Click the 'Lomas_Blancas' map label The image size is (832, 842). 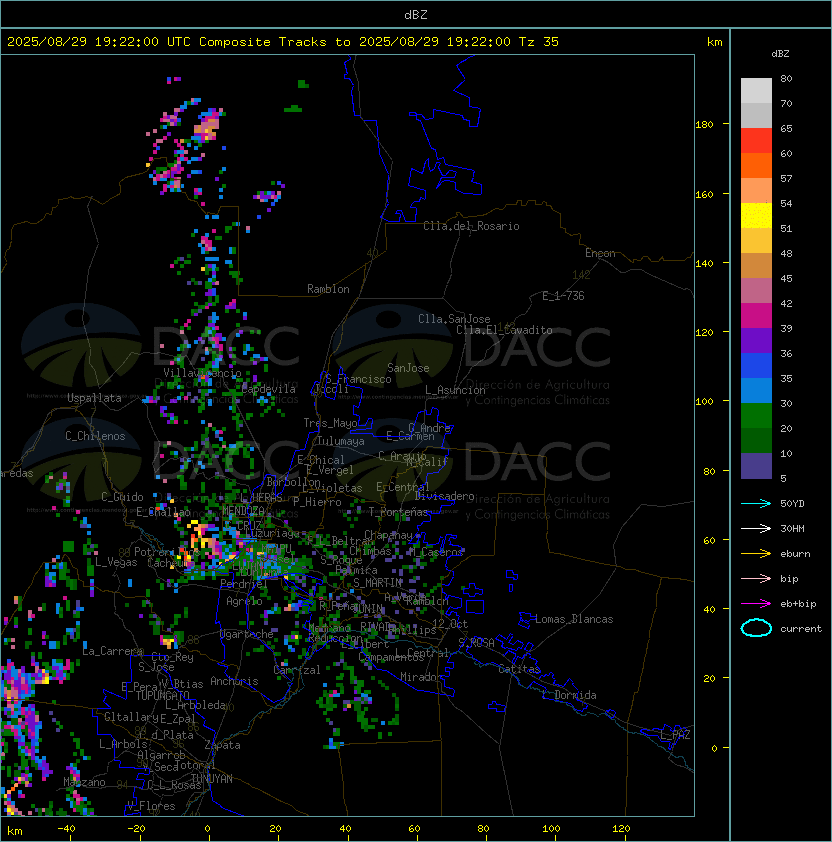(x=574, y=619)
